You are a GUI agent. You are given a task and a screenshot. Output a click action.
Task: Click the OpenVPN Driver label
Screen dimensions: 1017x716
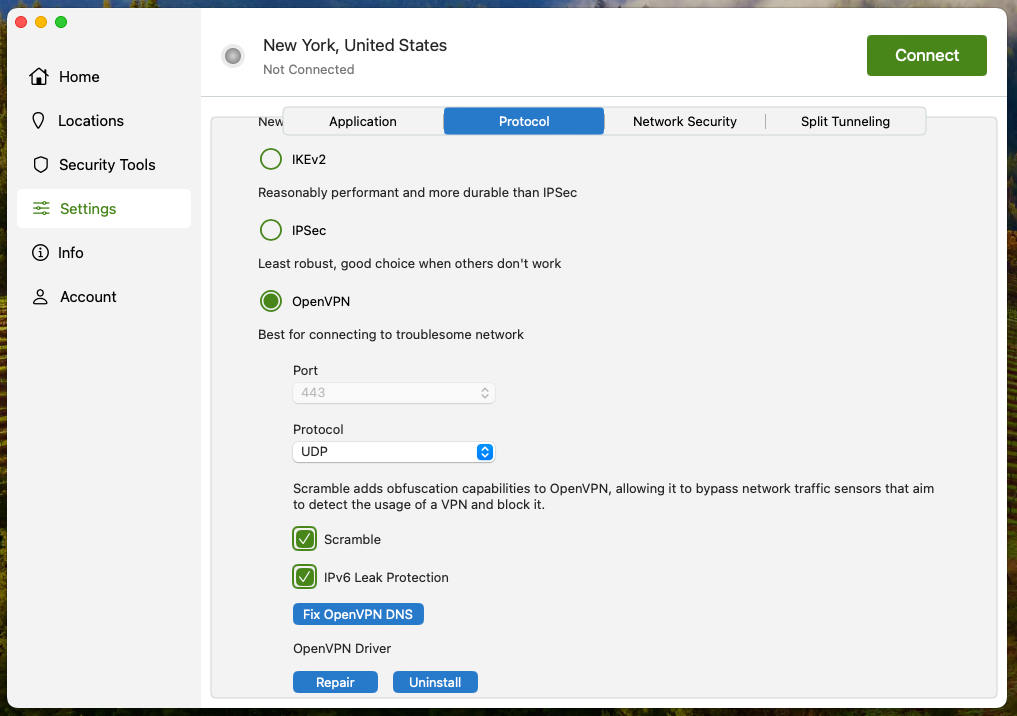click(x=342, y=649)
